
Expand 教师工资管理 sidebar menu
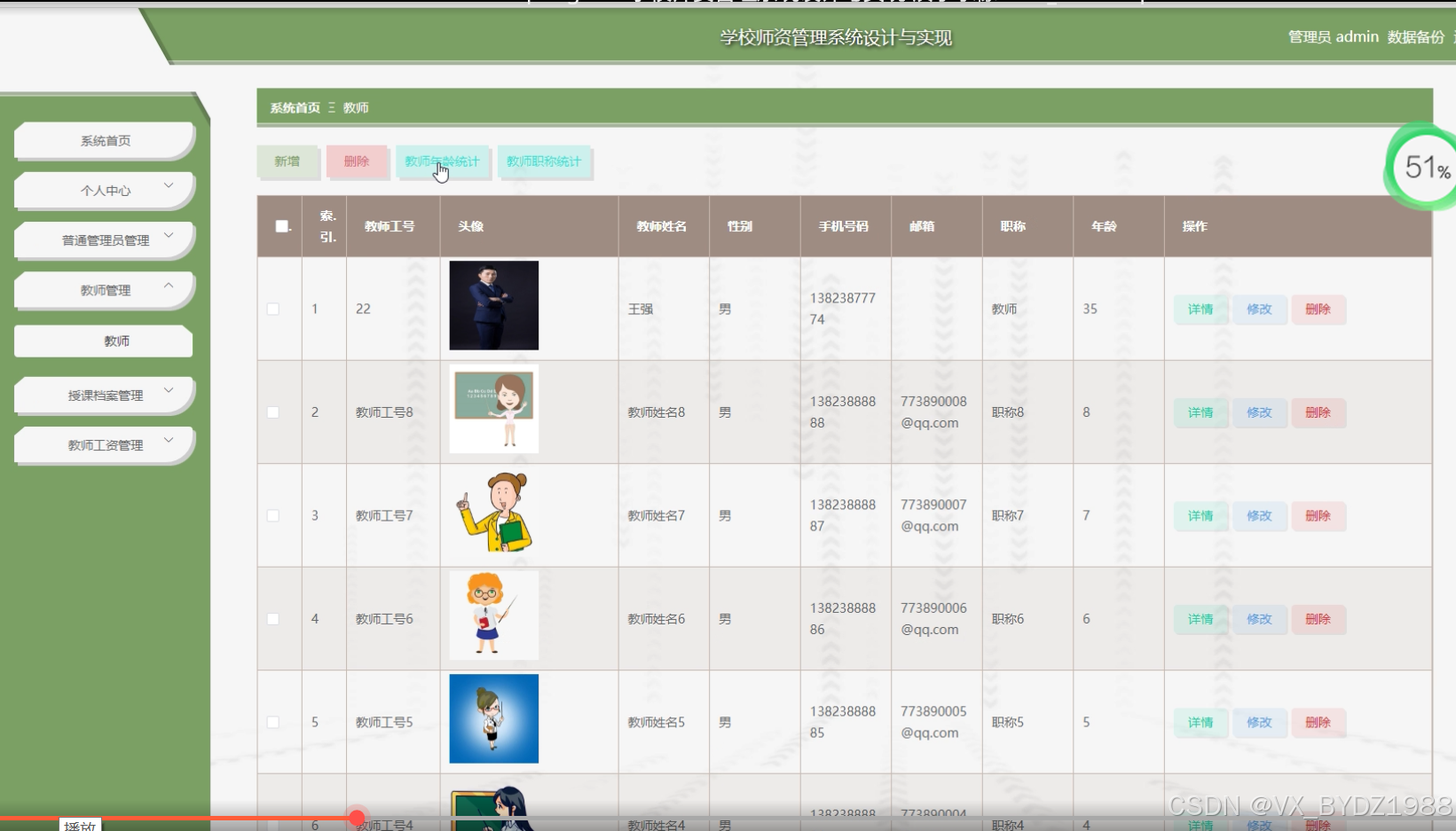(x=105, y=444)
